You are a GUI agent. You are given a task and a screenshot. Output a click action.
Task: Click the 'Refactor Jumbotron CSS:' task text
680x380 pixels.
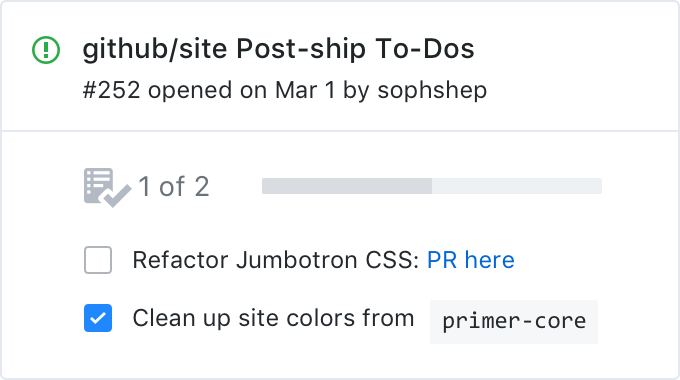coord(276,260)
